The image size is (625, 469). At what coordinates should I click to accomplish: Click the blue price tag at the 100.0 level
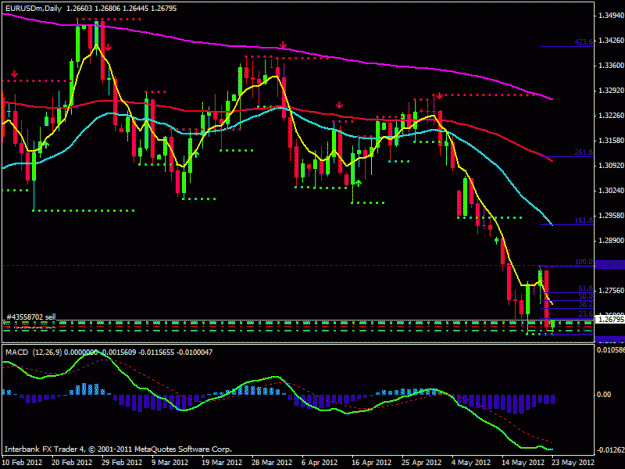click(x=610, y=264)
